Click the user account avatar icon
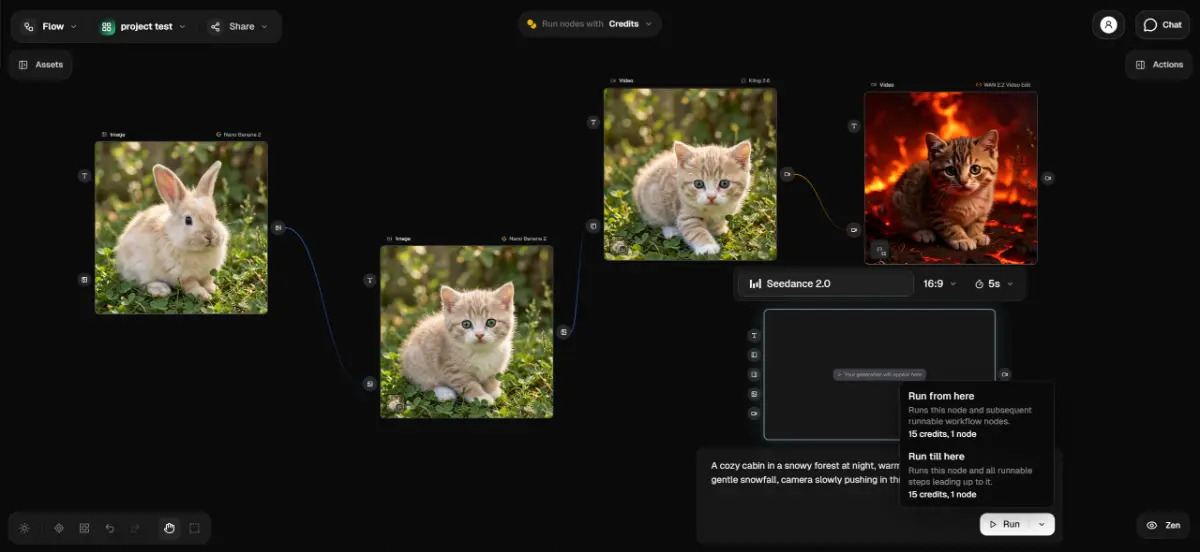 pos(1108,25)
